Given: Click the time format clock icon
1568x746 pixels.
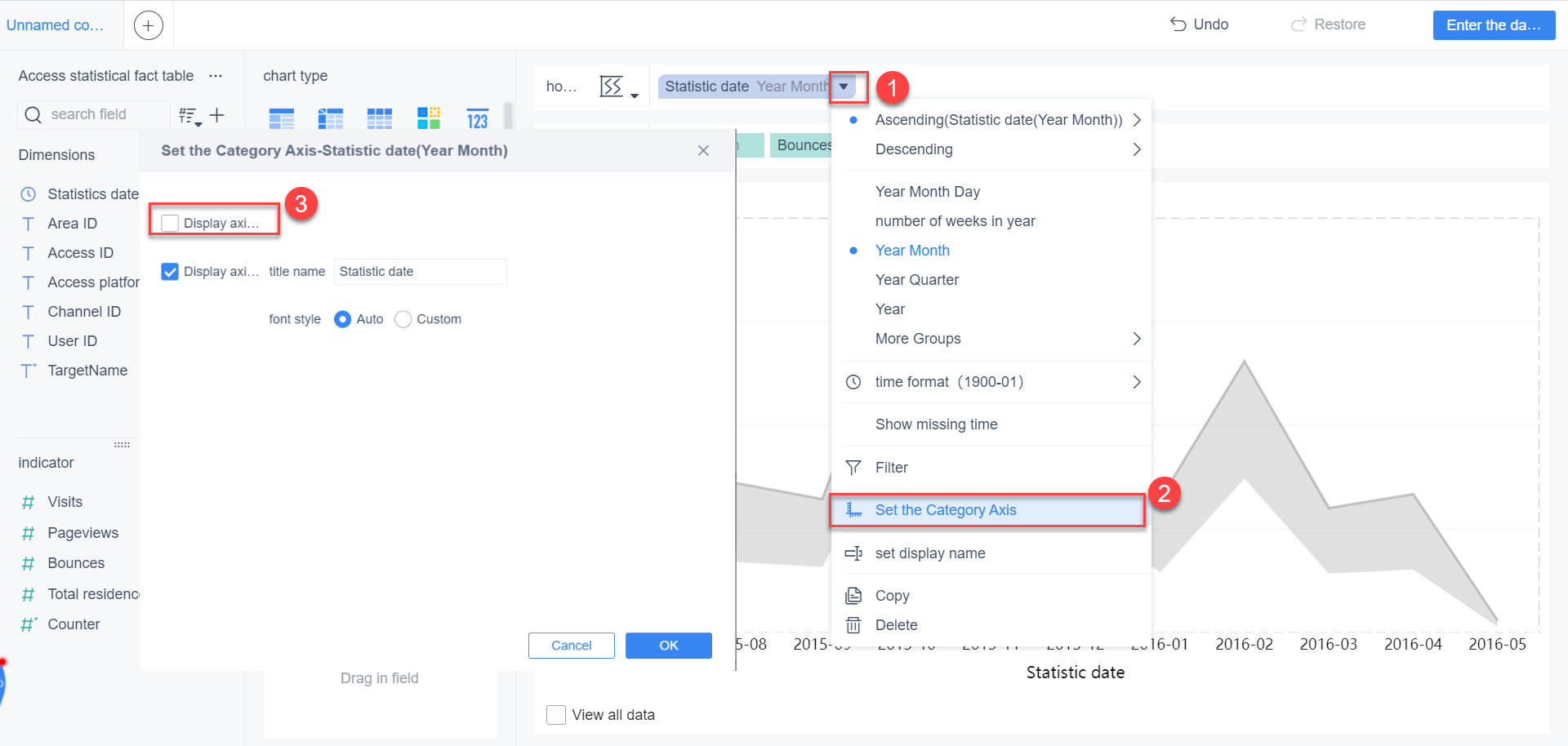Looking at the screenshot, I should (x=853, y=382).
